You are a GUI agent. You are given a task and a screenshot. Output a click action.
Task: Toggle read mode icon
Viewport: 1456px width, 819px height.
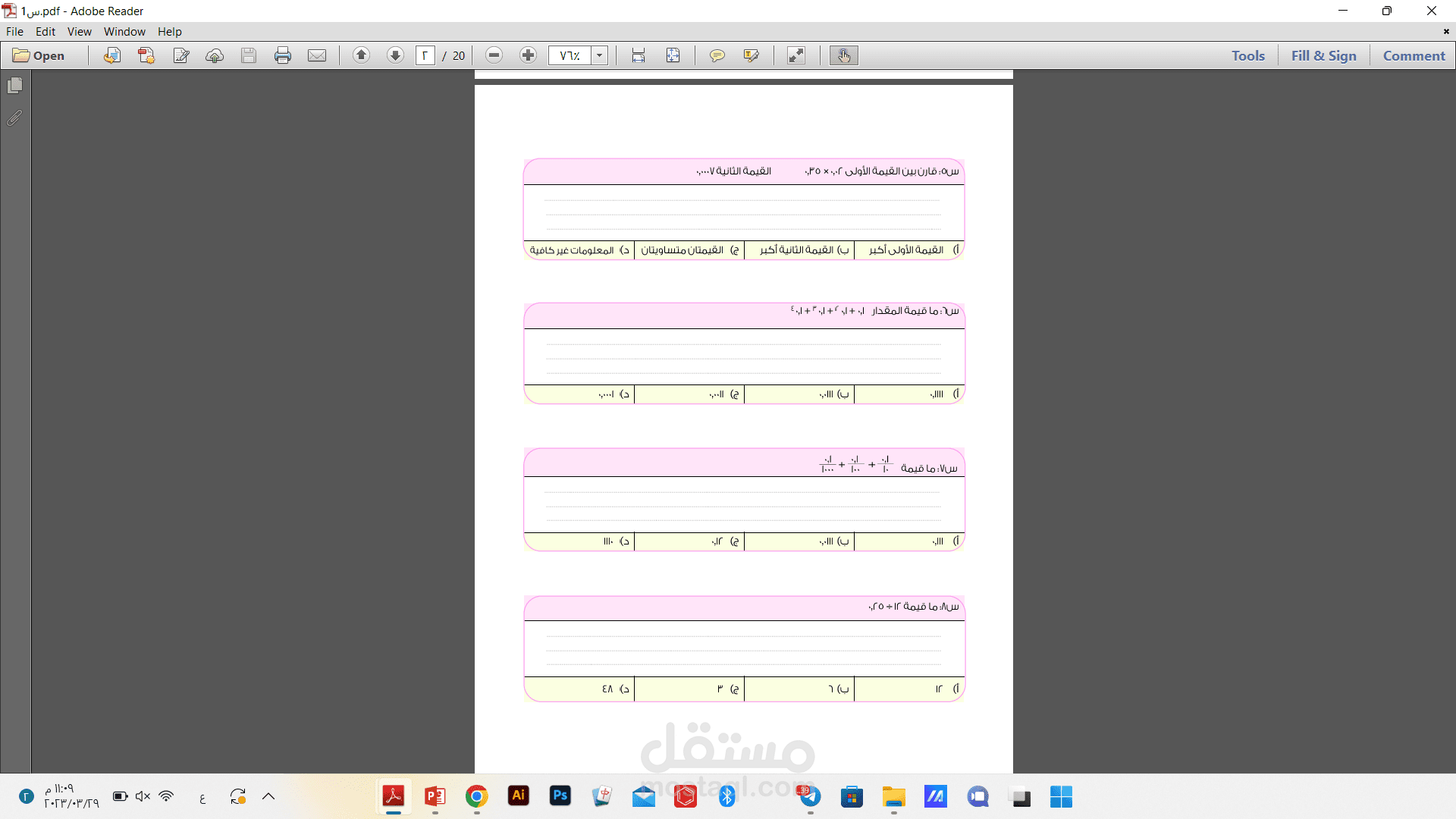click(x=795, y=55)
